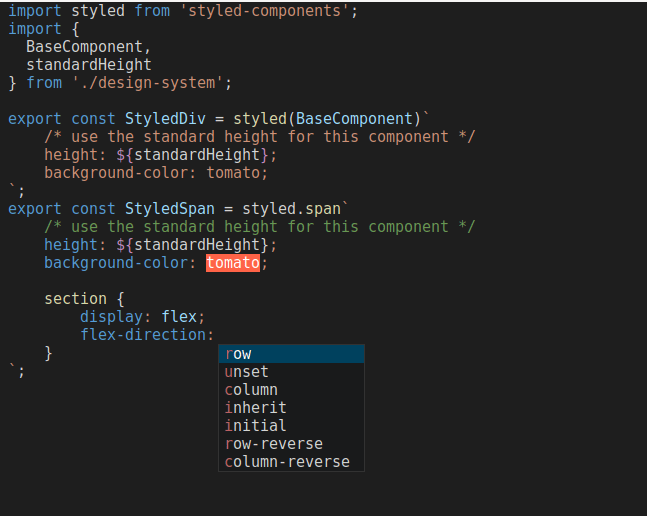Place cursor after flex-direction colon
The image size is (647, 516).
pos(215,335)
